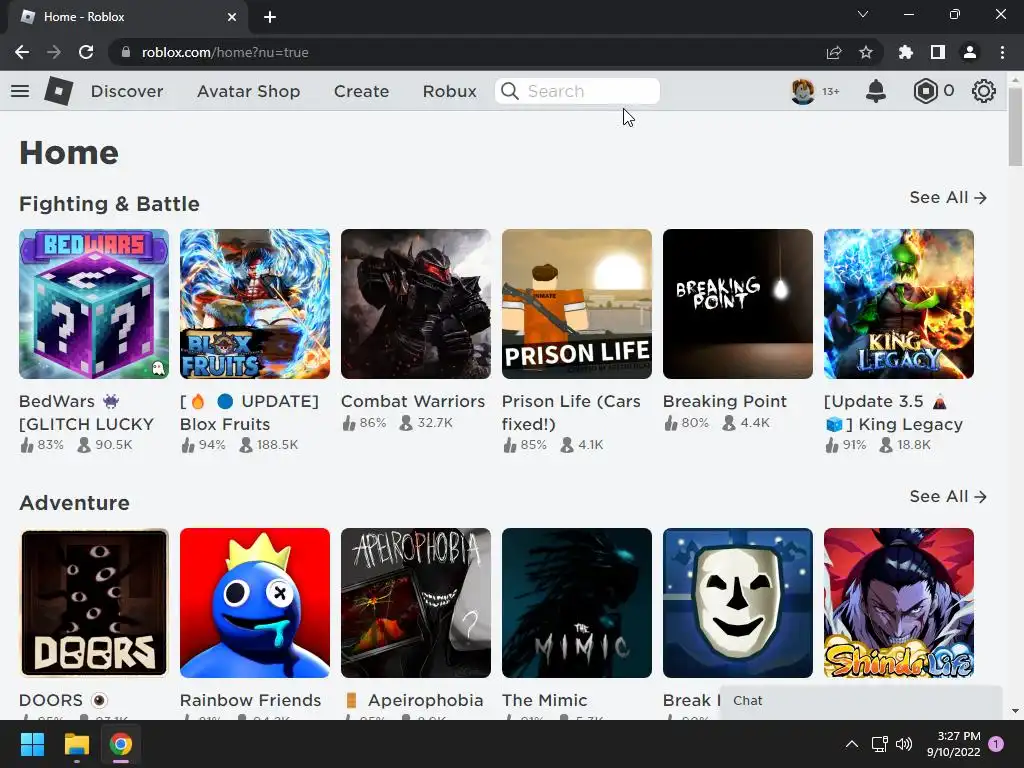Click the user avatar icon
Image resolution: width=1024 pixels, height=768 pixels.
point(803,91)
